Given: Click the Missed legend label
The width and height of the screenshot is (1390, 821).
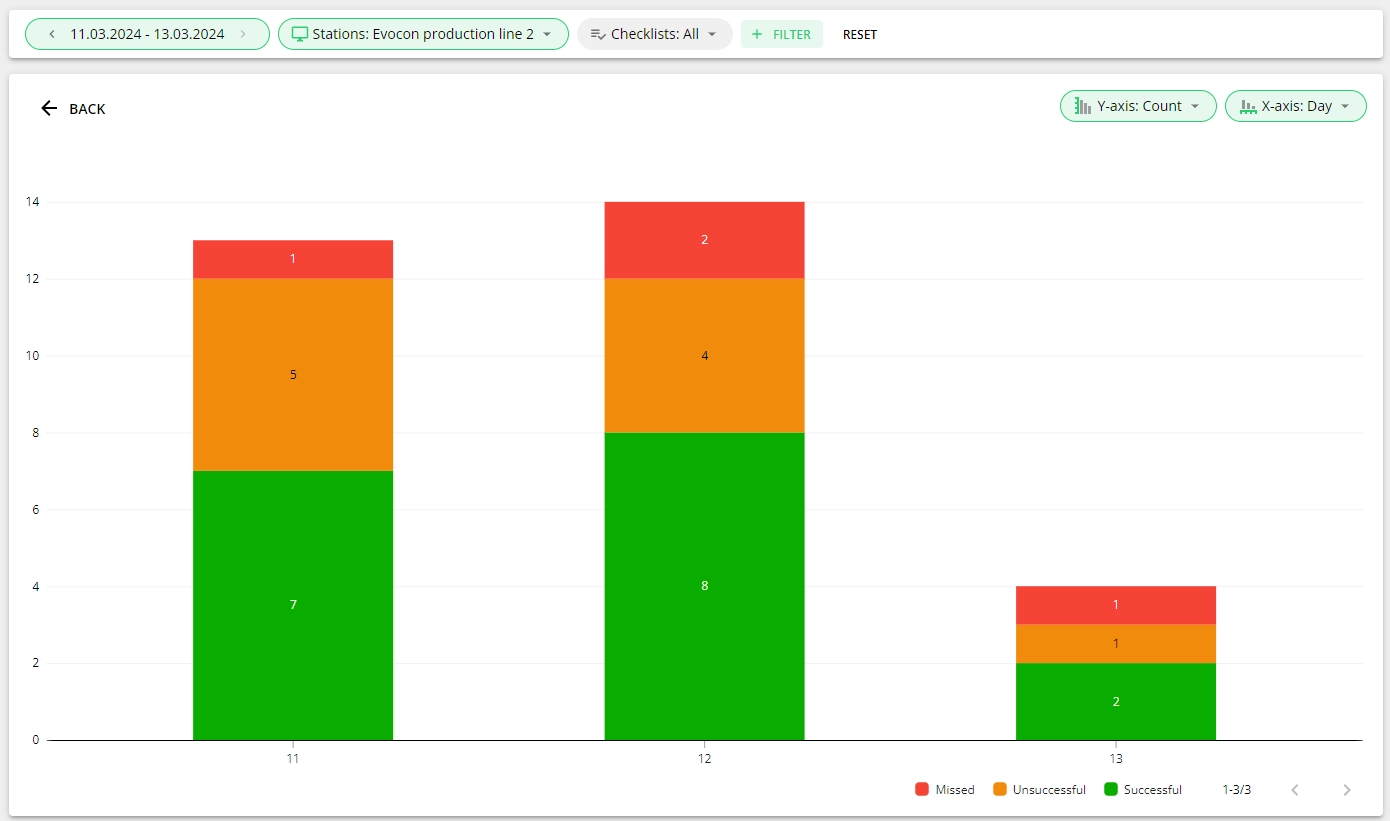Looking at the screenshot, I should click(955, 790).
